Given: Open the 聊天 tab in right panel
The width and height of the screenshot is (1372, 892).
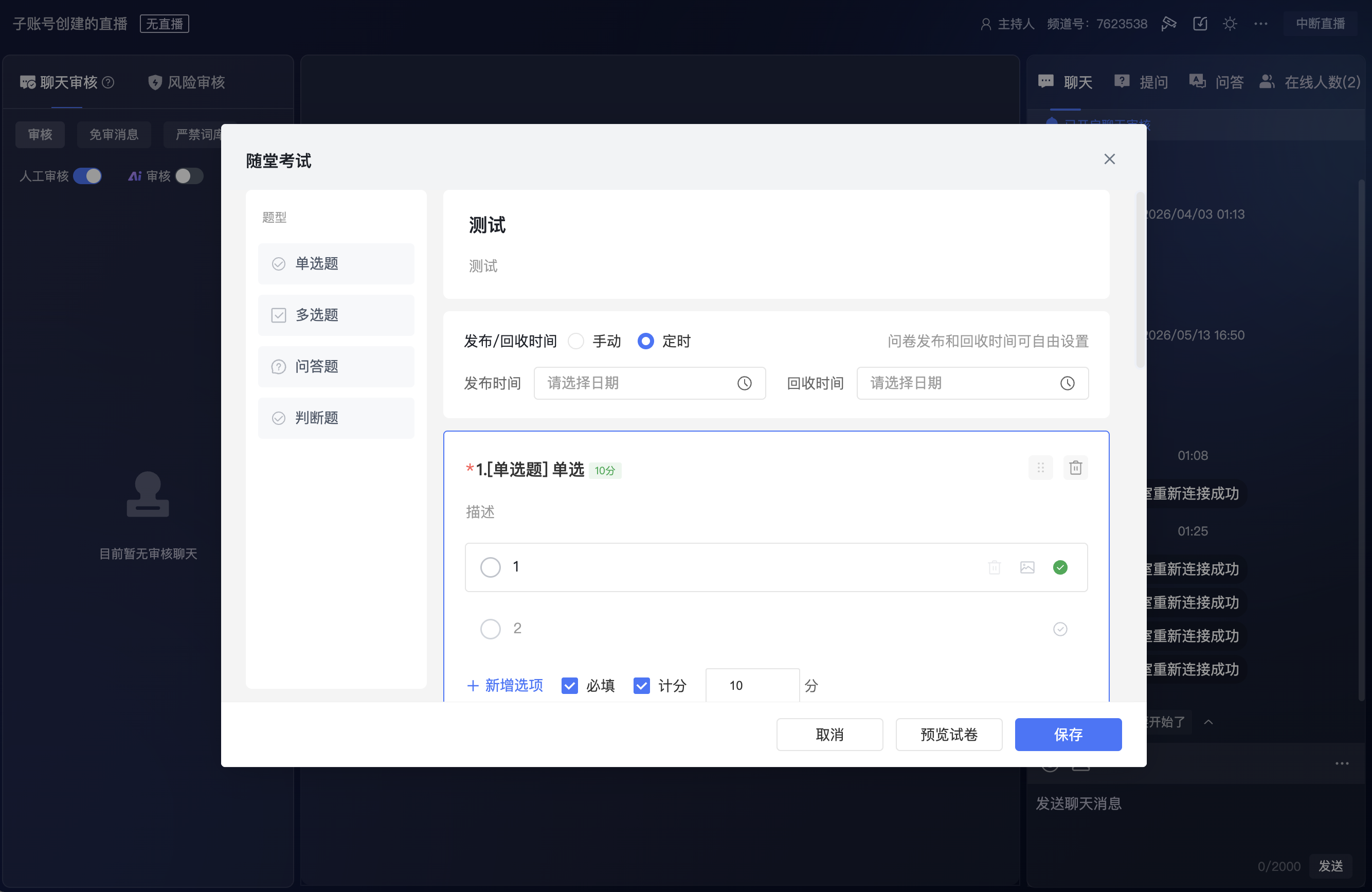Looking at the screenshot, I should click(1065, 82).
